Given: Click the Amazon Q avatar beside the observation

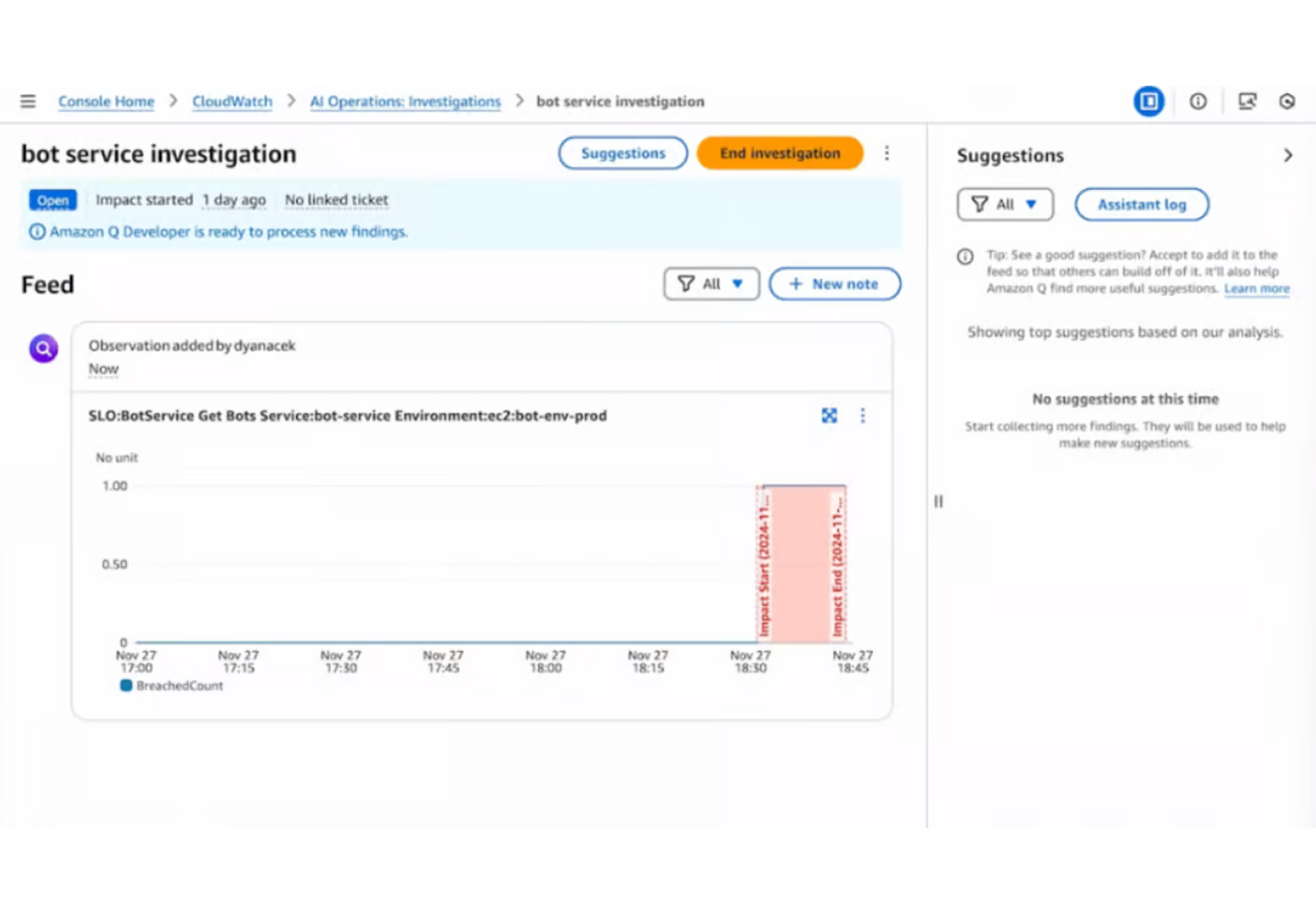Looking at the screenshot, I should click(43, 348).
